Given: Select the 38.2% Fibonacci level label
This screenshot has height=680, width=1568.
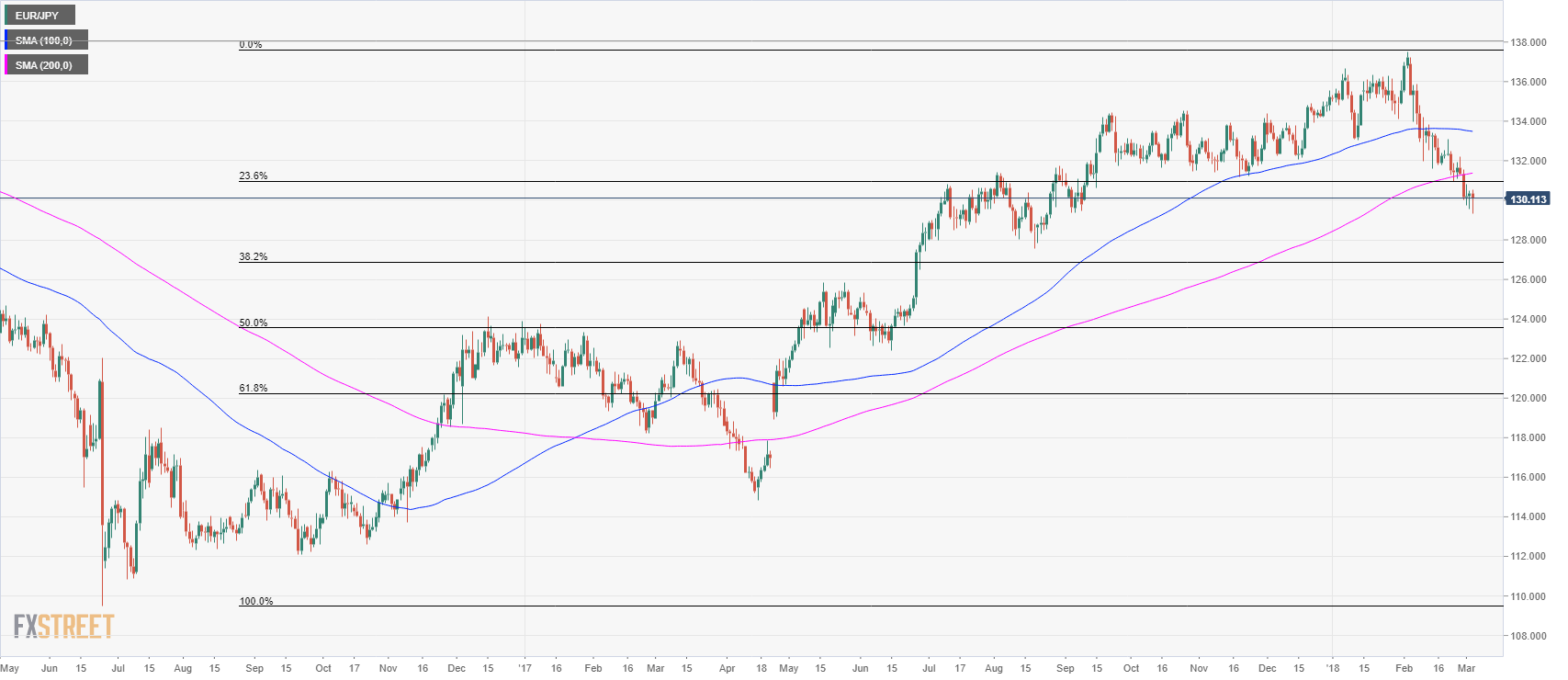Looking at the screenshot, I should (x=254, y=256).
